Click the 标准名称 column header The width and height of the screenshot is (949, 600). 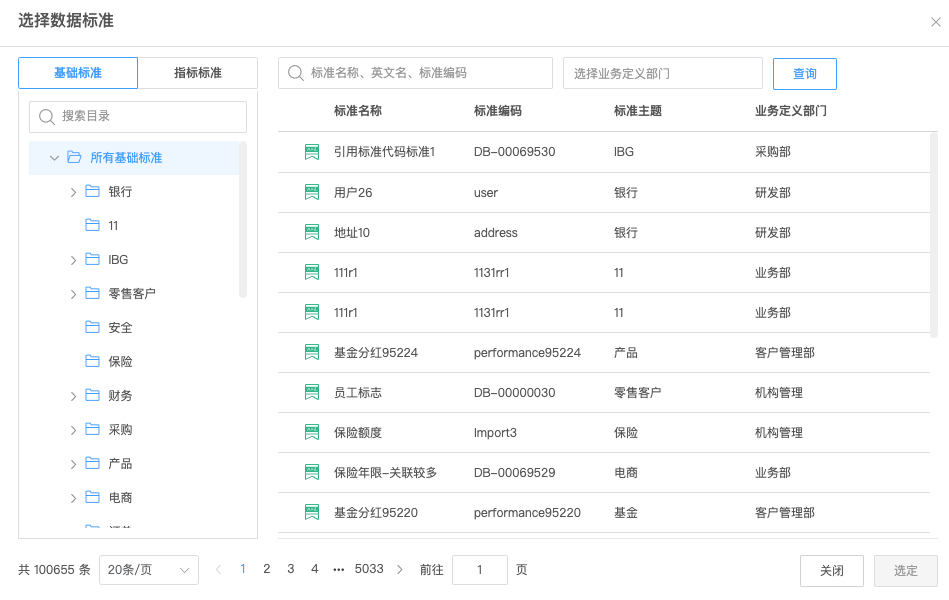358,111
